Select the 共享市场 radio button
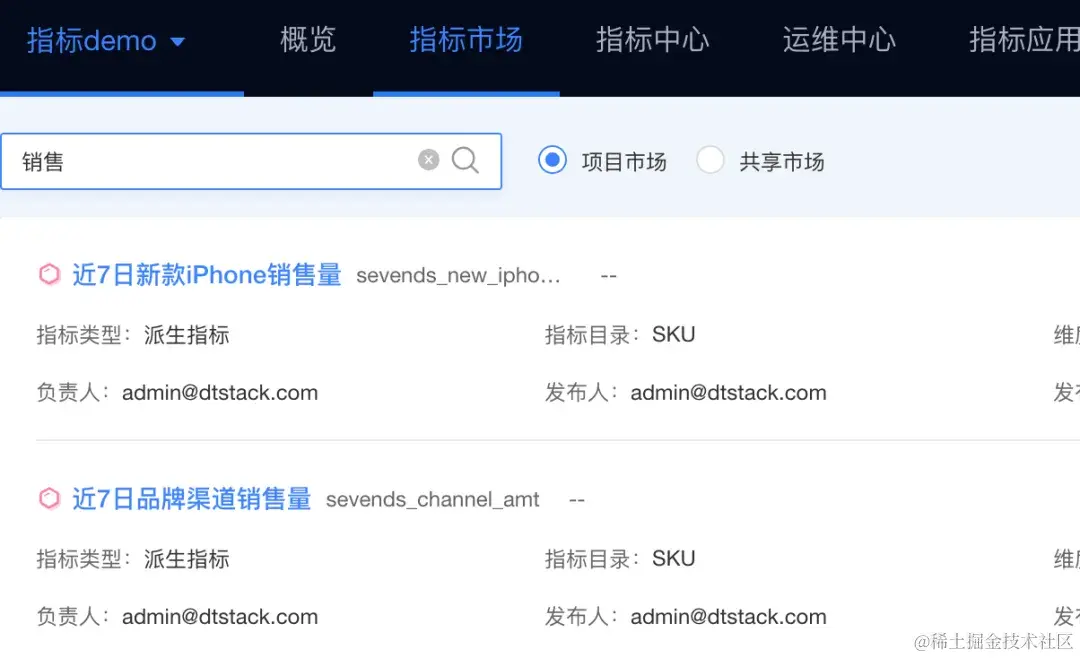Screen dimensions: 1080x658 710,160
